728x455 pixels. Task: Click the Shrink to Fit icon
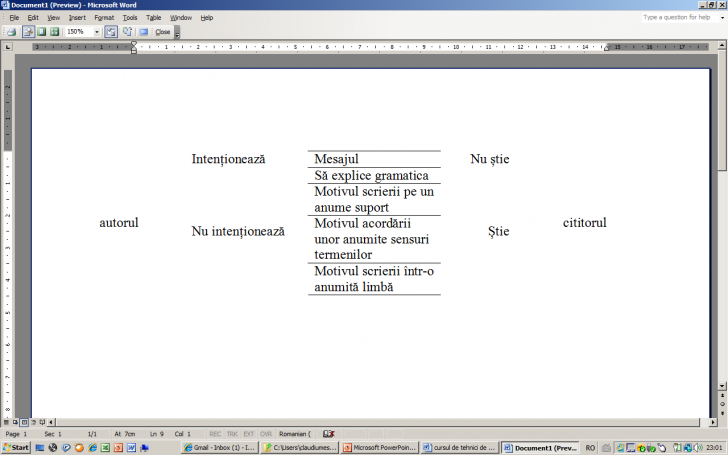click(127, 32)
